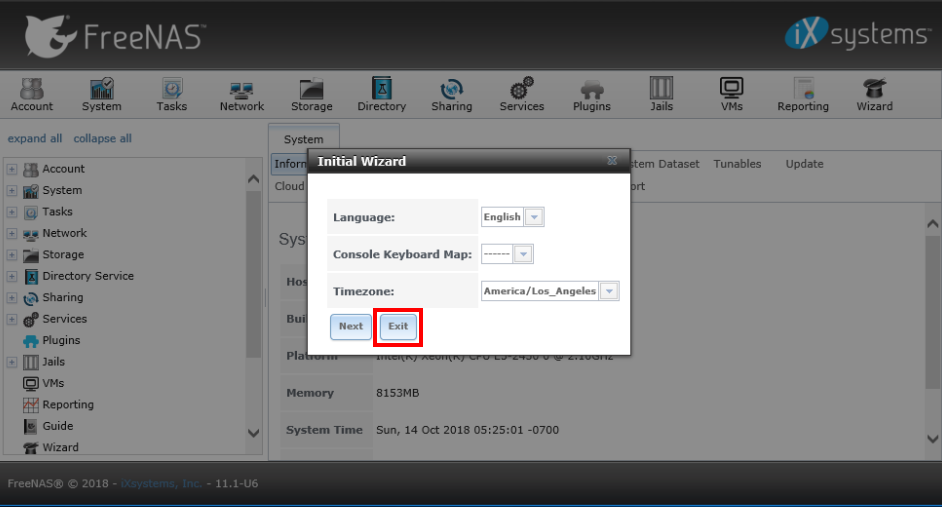This screenshot has width=942, height=507.
Task: Select System in the sidebar tree
Action: [62, 190]
